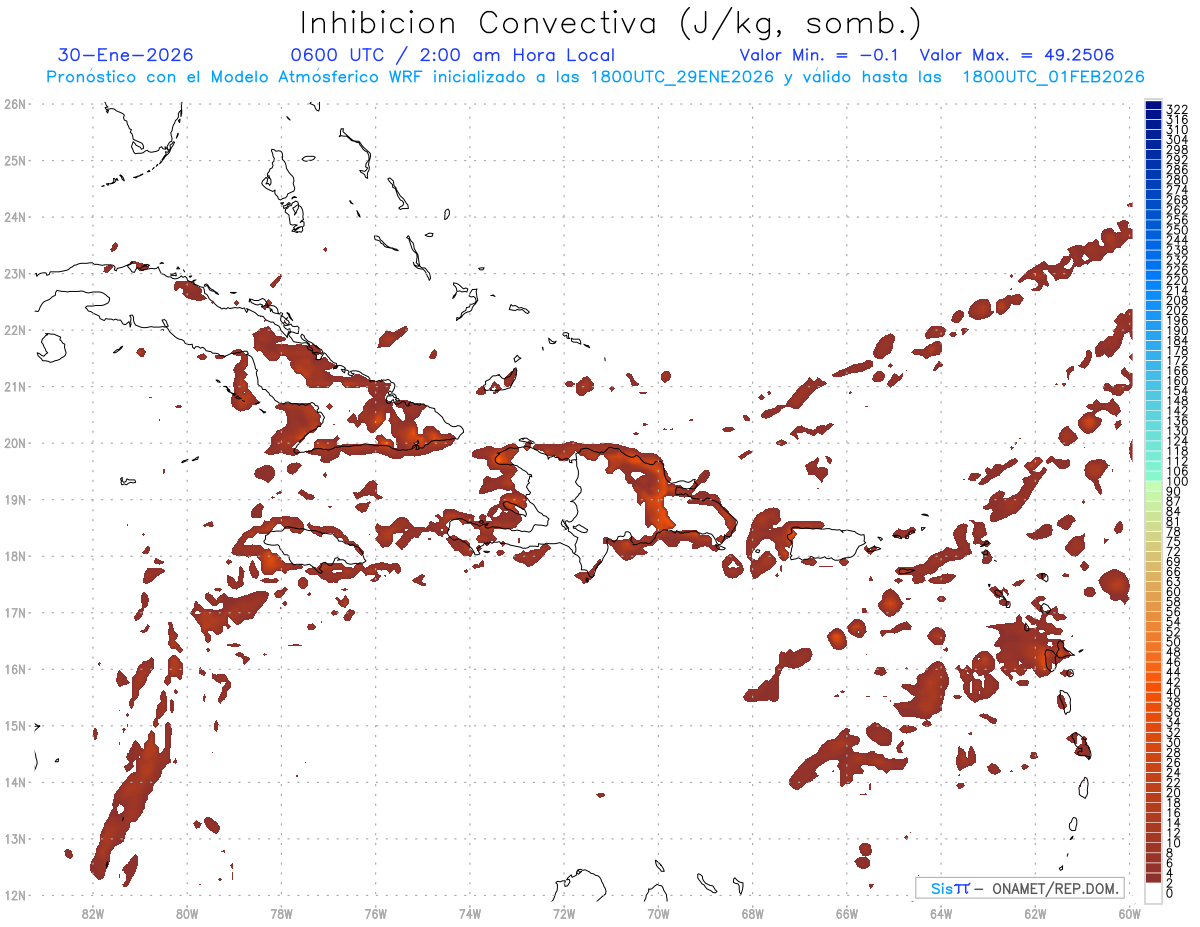This screenshot has width=1200, height=927.
Task: Click the 0 value at the color scale bottom
Action: pyautogui.click(x=1170, y=893)
